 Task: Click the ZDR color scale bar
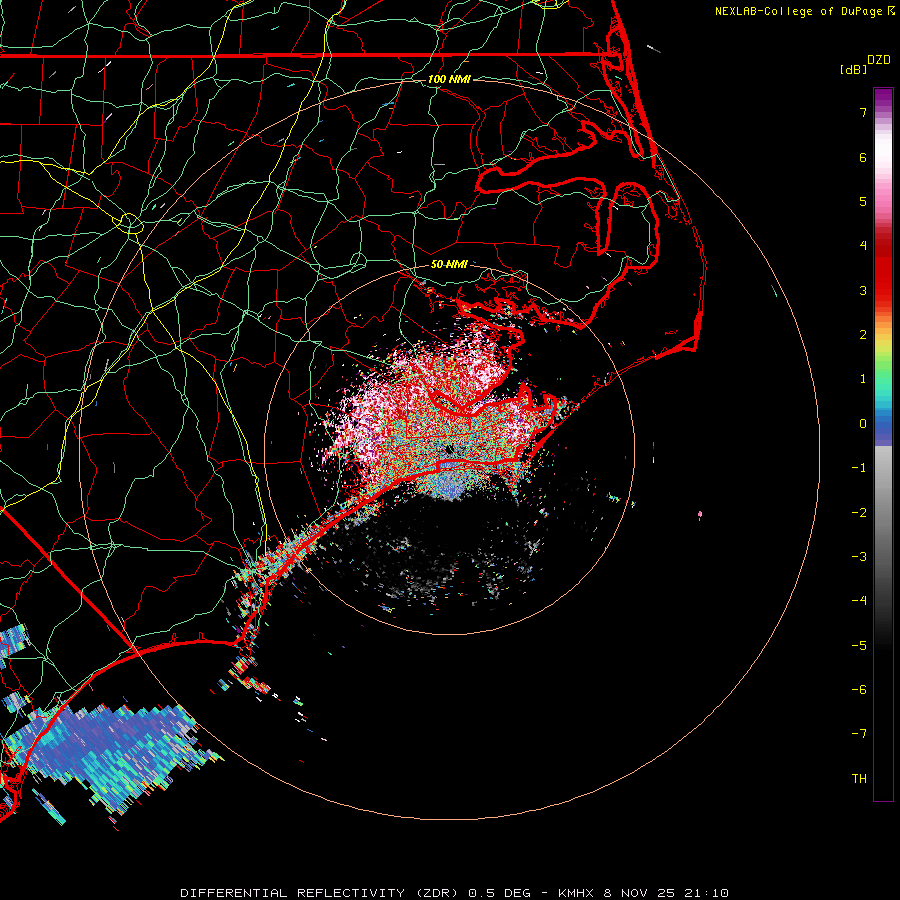883,444
